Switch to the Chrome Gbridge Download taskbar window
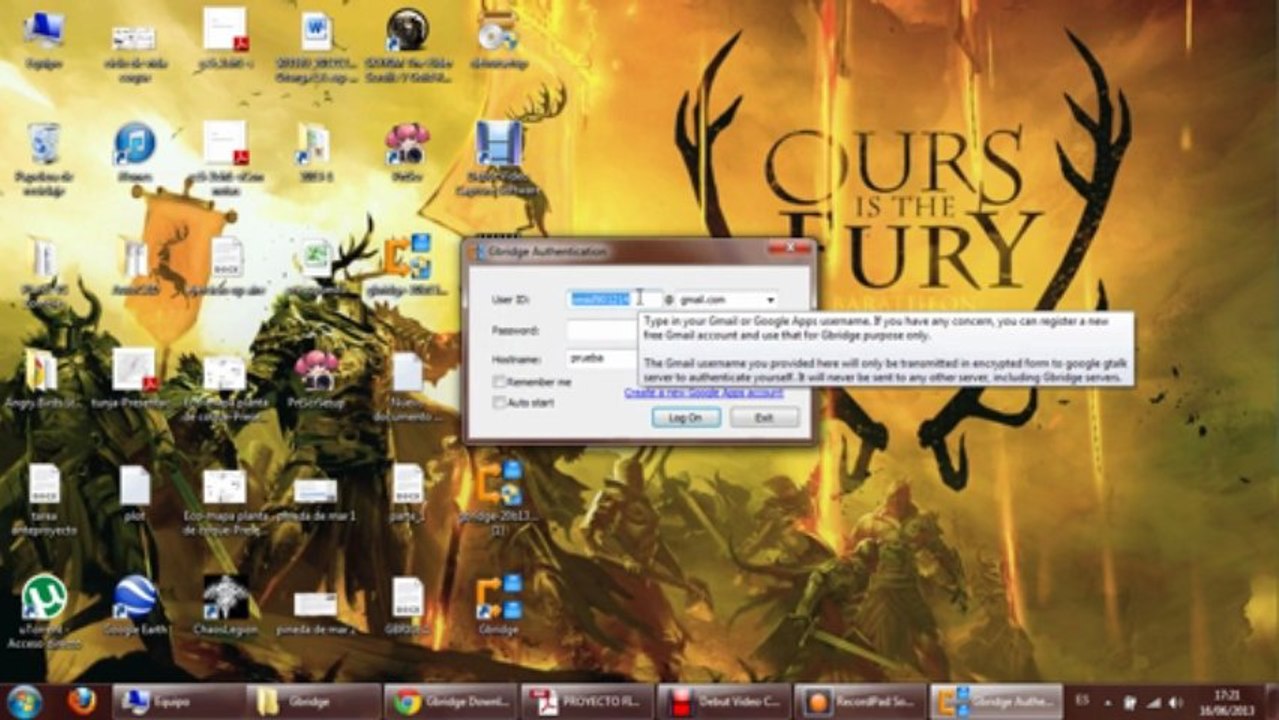The width and height of the screenshot is (1279, 720). [x=452, y=702]
